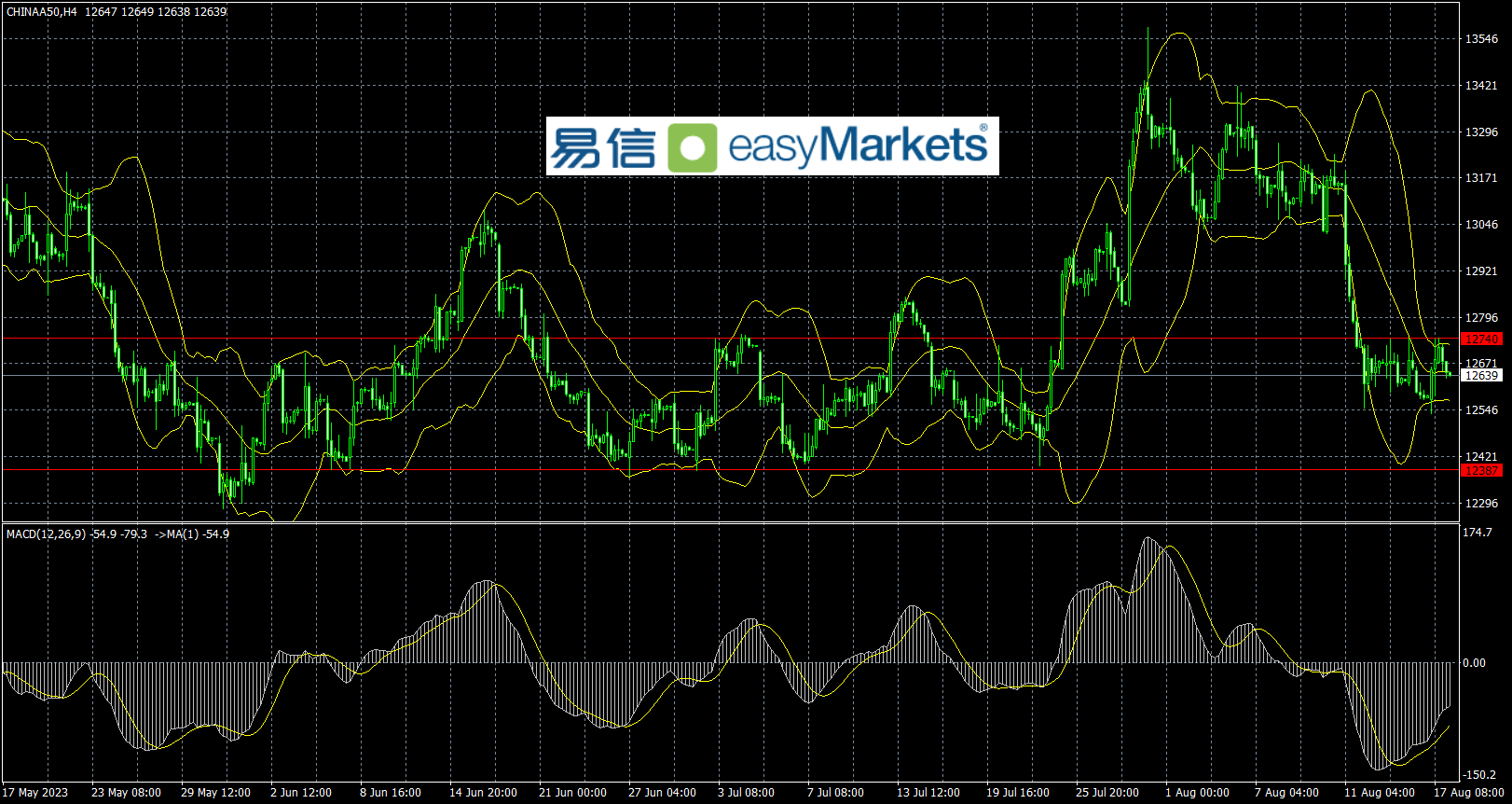Click the 12296 price axis label
Image resolution: width=1512 pixels, height=804 pixels.
click(x=1481, y=504)
